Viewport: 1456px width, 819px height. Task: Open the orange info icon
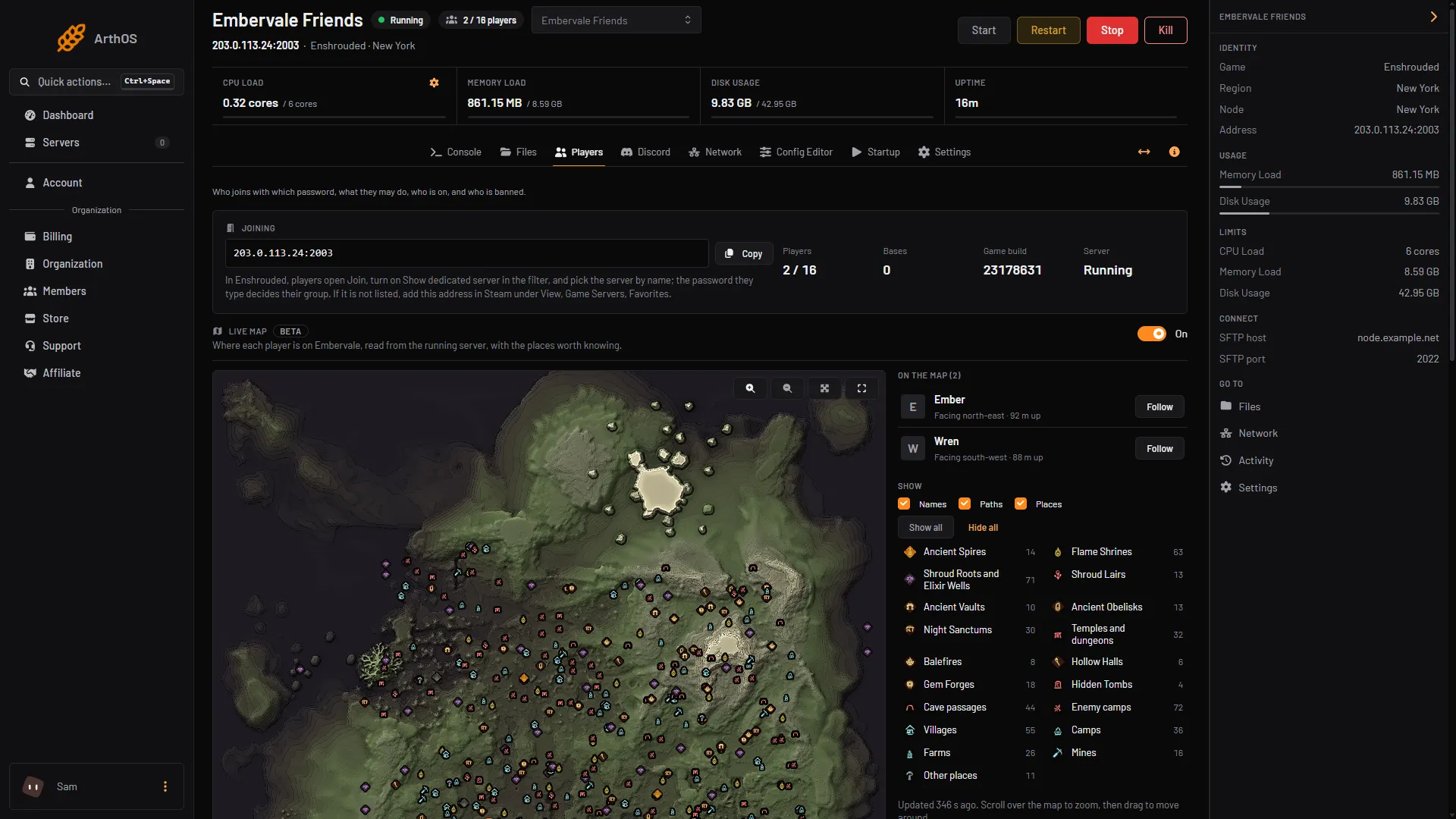point(1174,152)
